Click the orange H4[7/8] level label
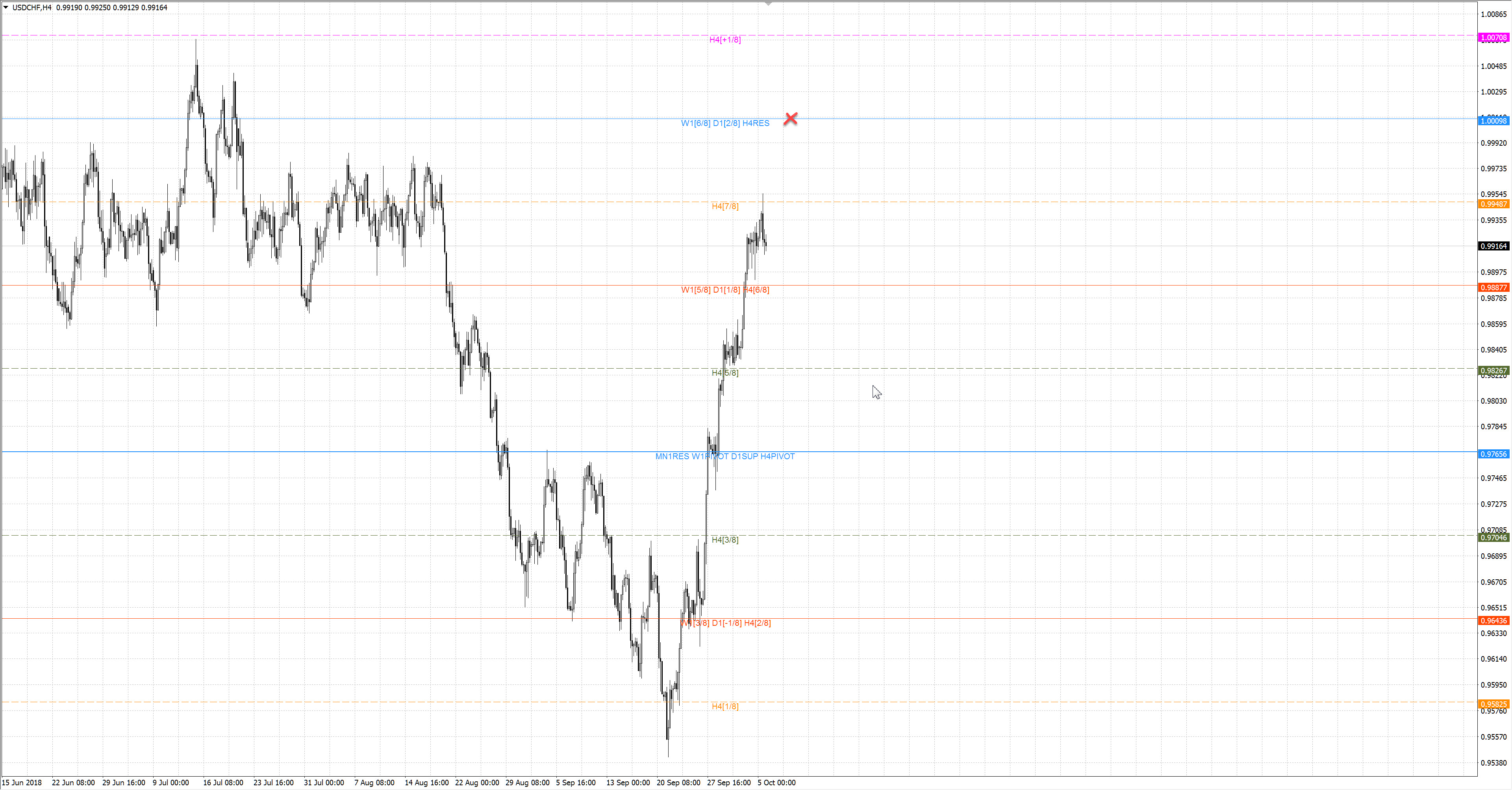The width and height of the screenshot is (1512, 790). tap(725, 207)
